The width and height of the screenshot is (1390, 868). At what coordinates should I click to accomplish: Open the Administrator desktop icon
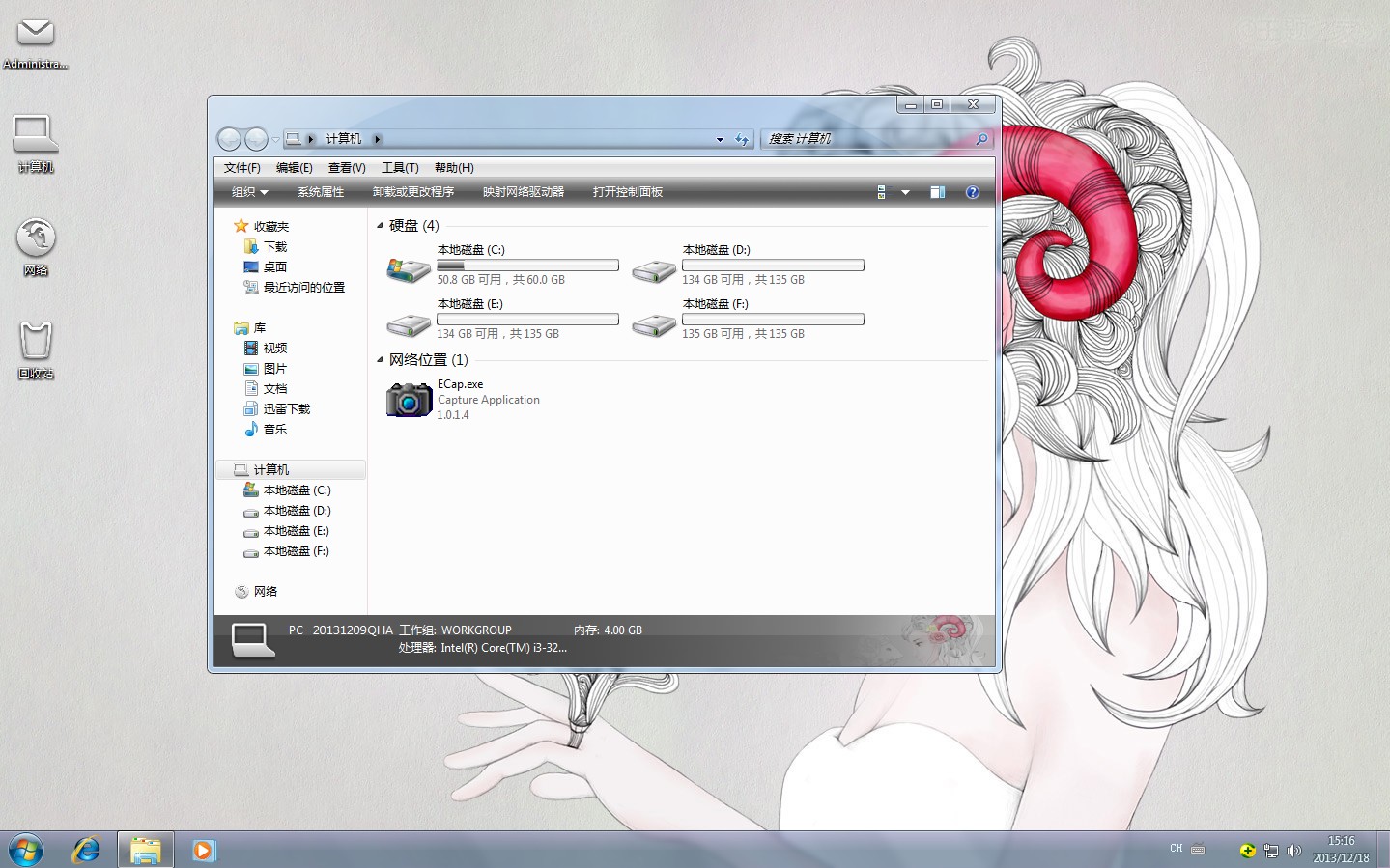(x=36, y=43)
